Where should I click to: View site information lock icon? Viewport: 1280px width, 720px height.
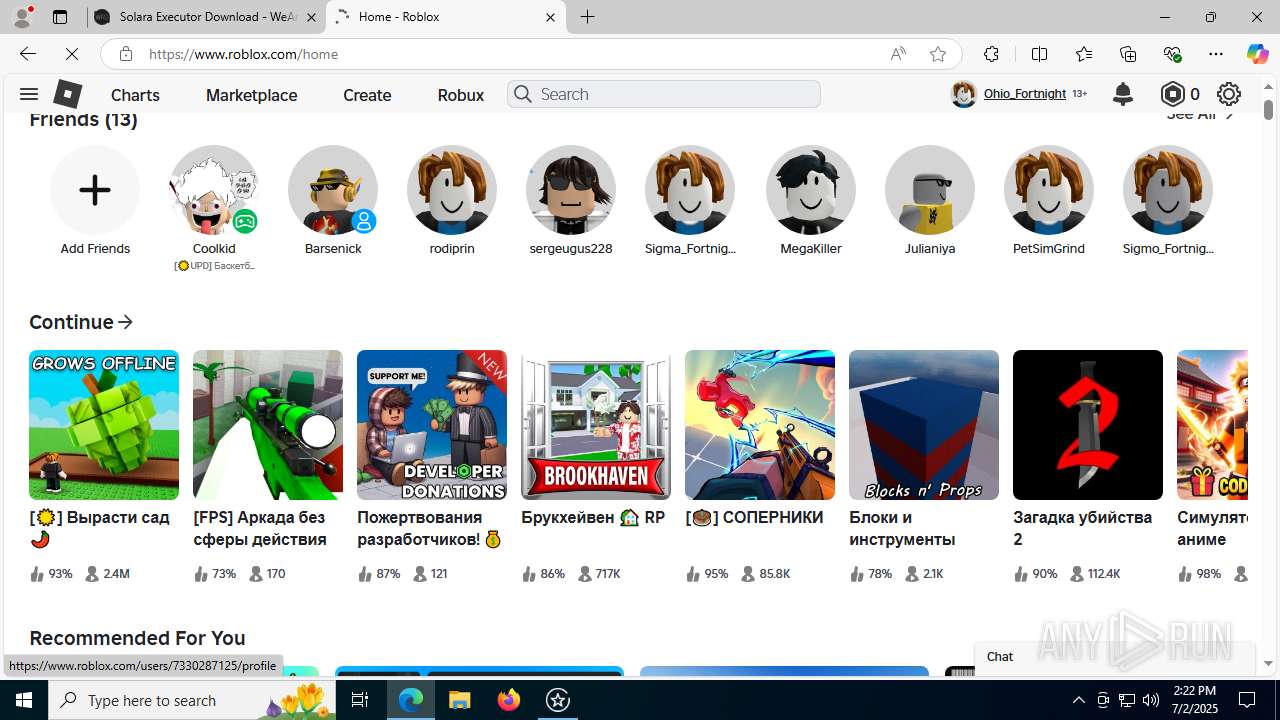pyautogui.click(x=125, y=54)
